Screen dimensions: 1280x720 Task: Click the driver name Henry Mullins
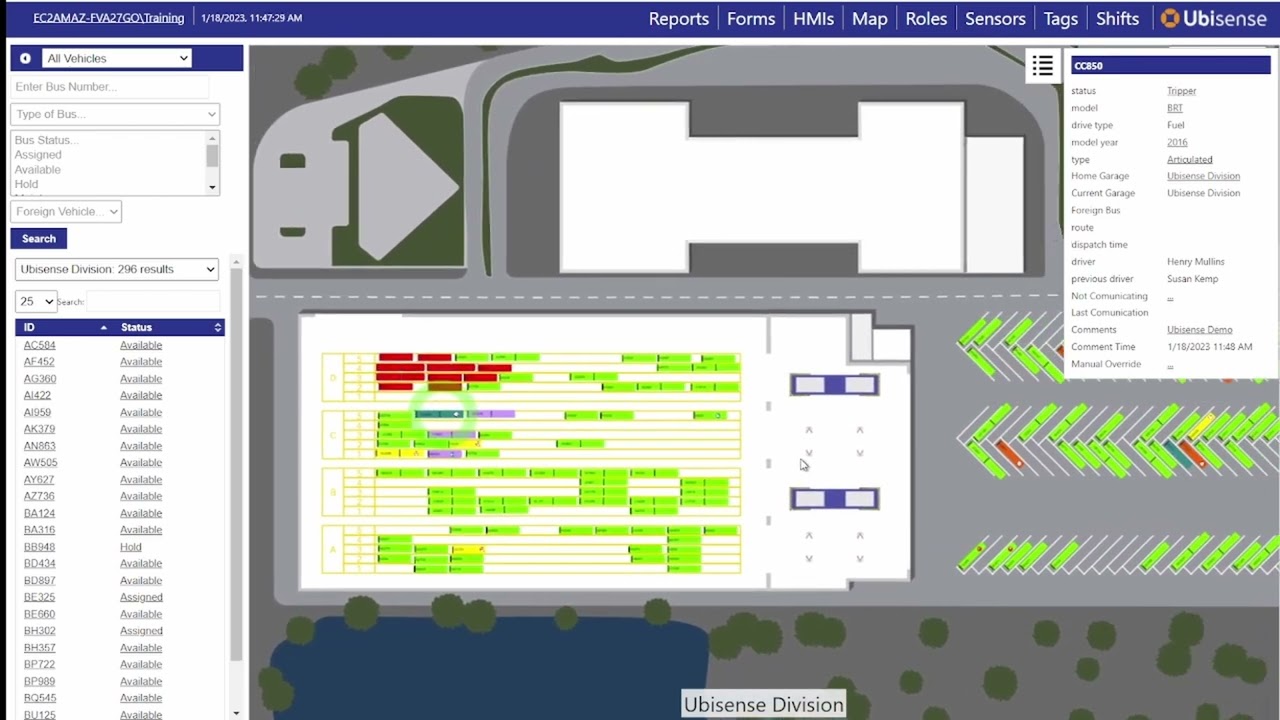pyautogui.click(x=1195, y=262)
